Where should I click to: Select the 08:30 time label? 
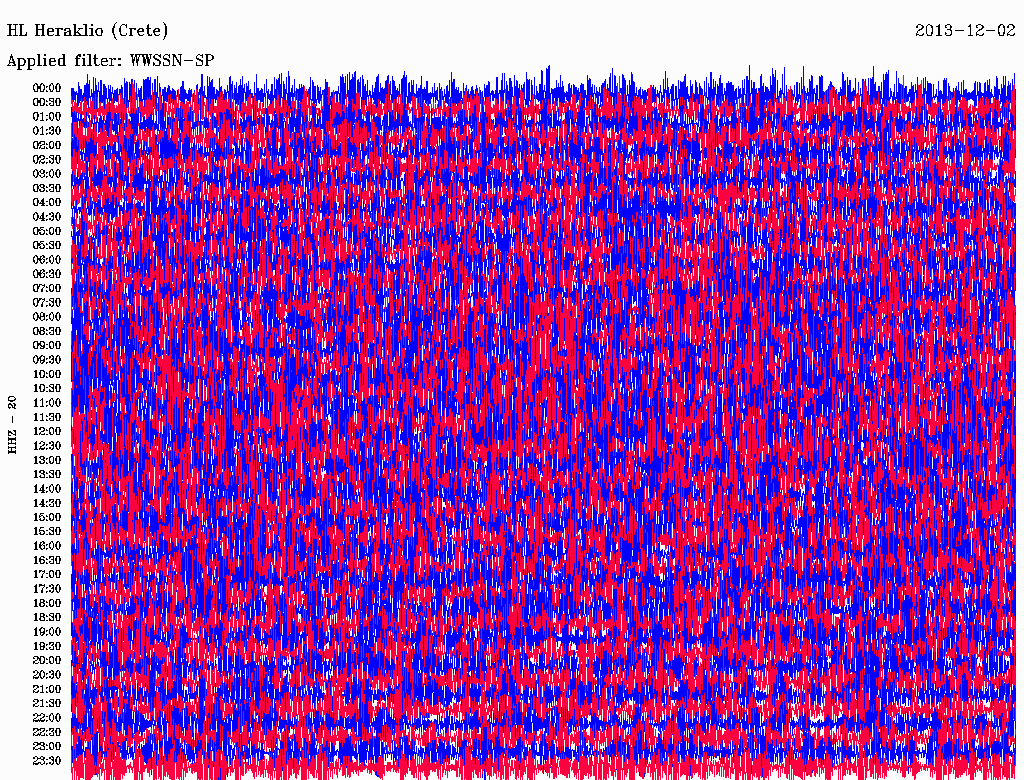(x=47, y=331)
